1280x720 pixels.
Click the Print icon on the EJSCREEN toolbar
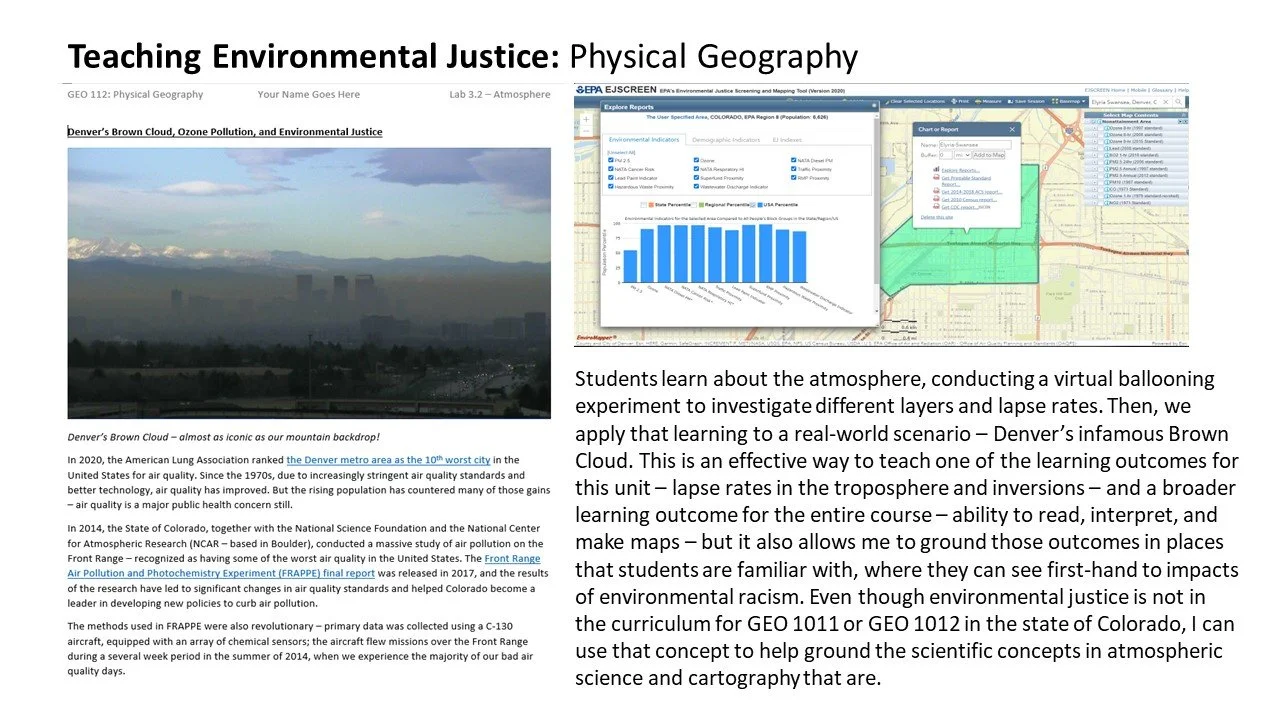[x=956, y=101]
